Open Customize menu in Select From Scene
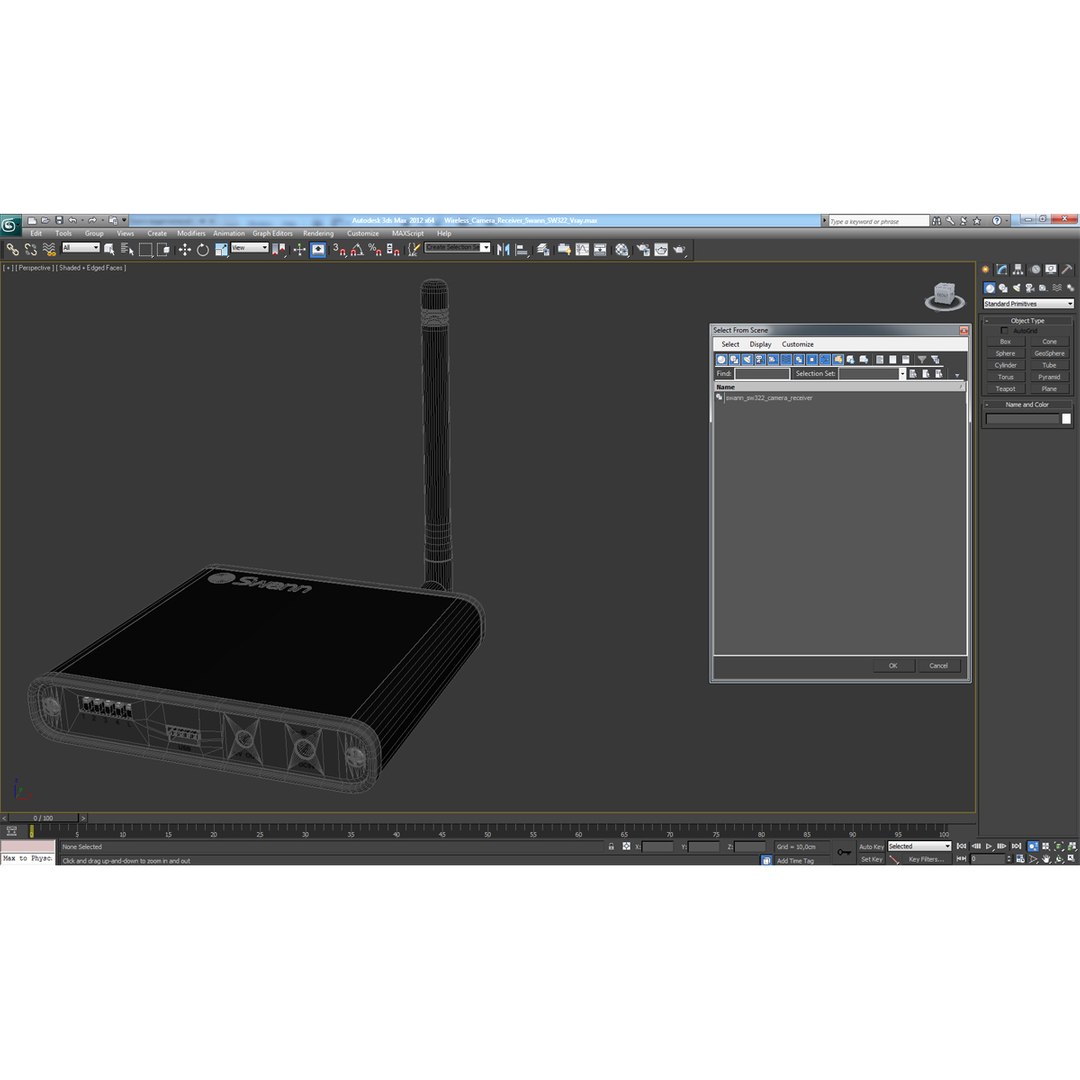 click(798, 344)
